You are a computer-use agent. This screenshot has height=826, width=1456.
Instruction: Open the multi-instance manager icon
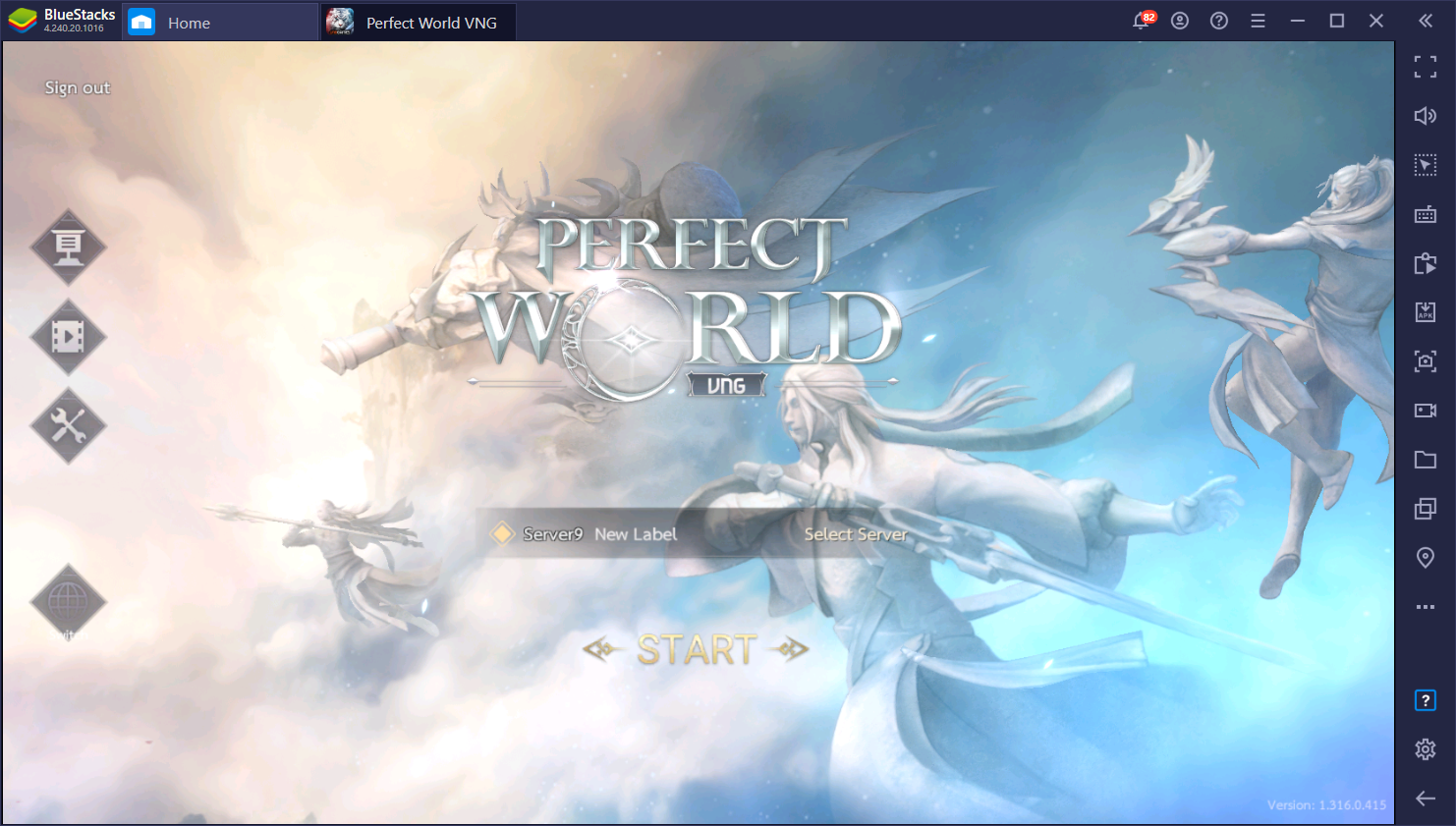point(1426,509)
